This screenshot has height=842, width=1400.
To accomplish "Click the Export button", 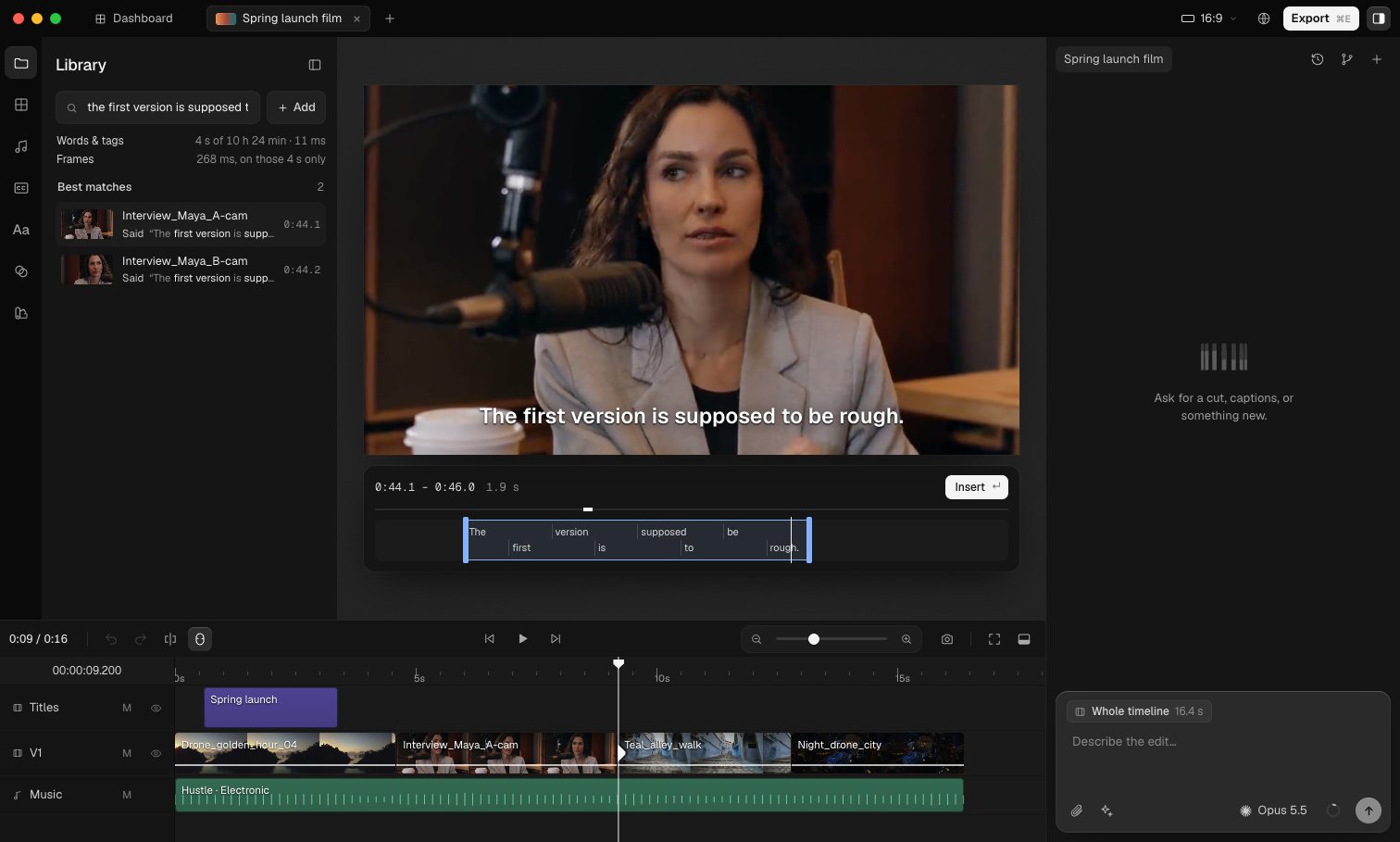I will coord(1320,19).
